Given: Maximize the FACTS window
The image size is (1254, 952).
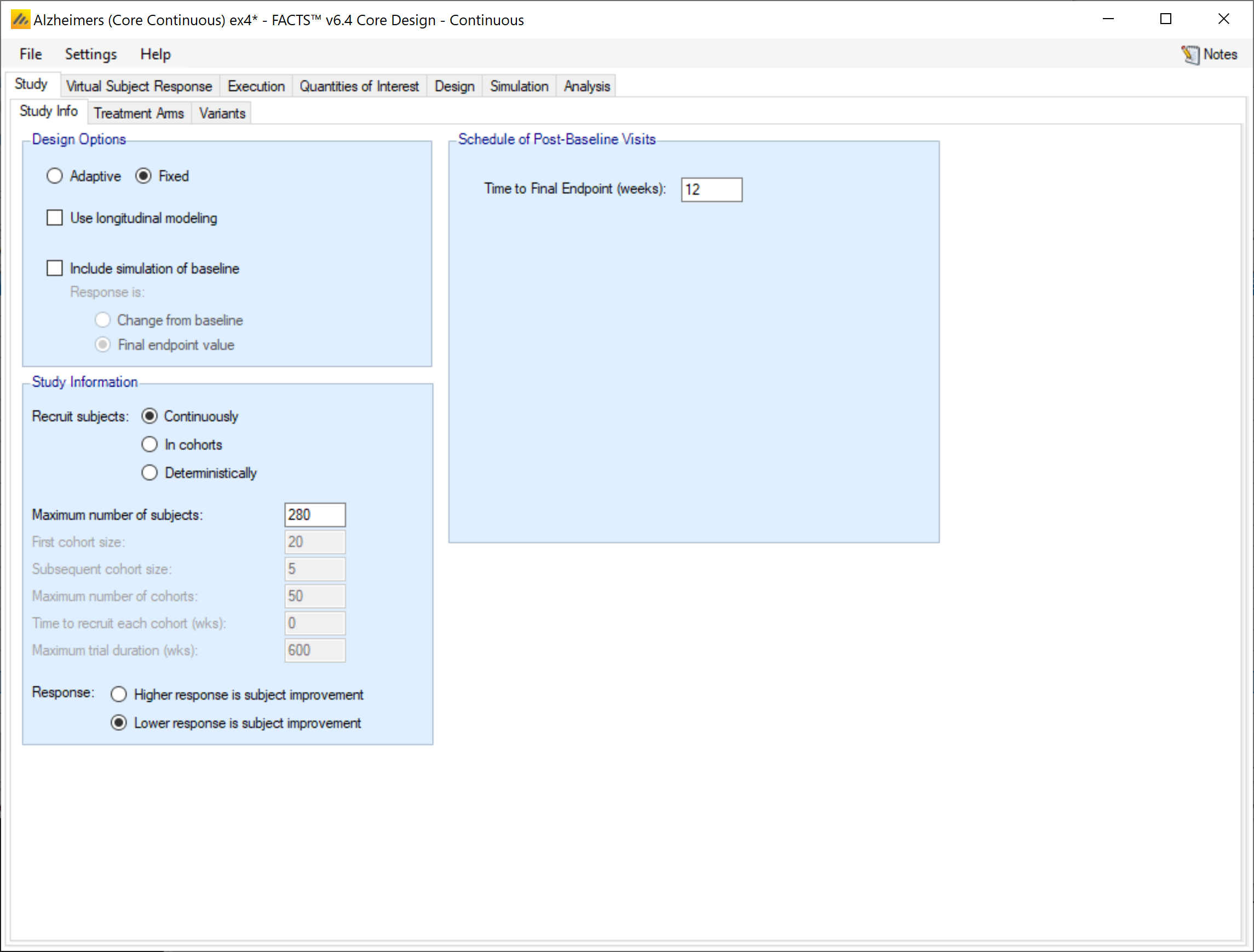Looking at the screenshot, I should click(1165, 19).
